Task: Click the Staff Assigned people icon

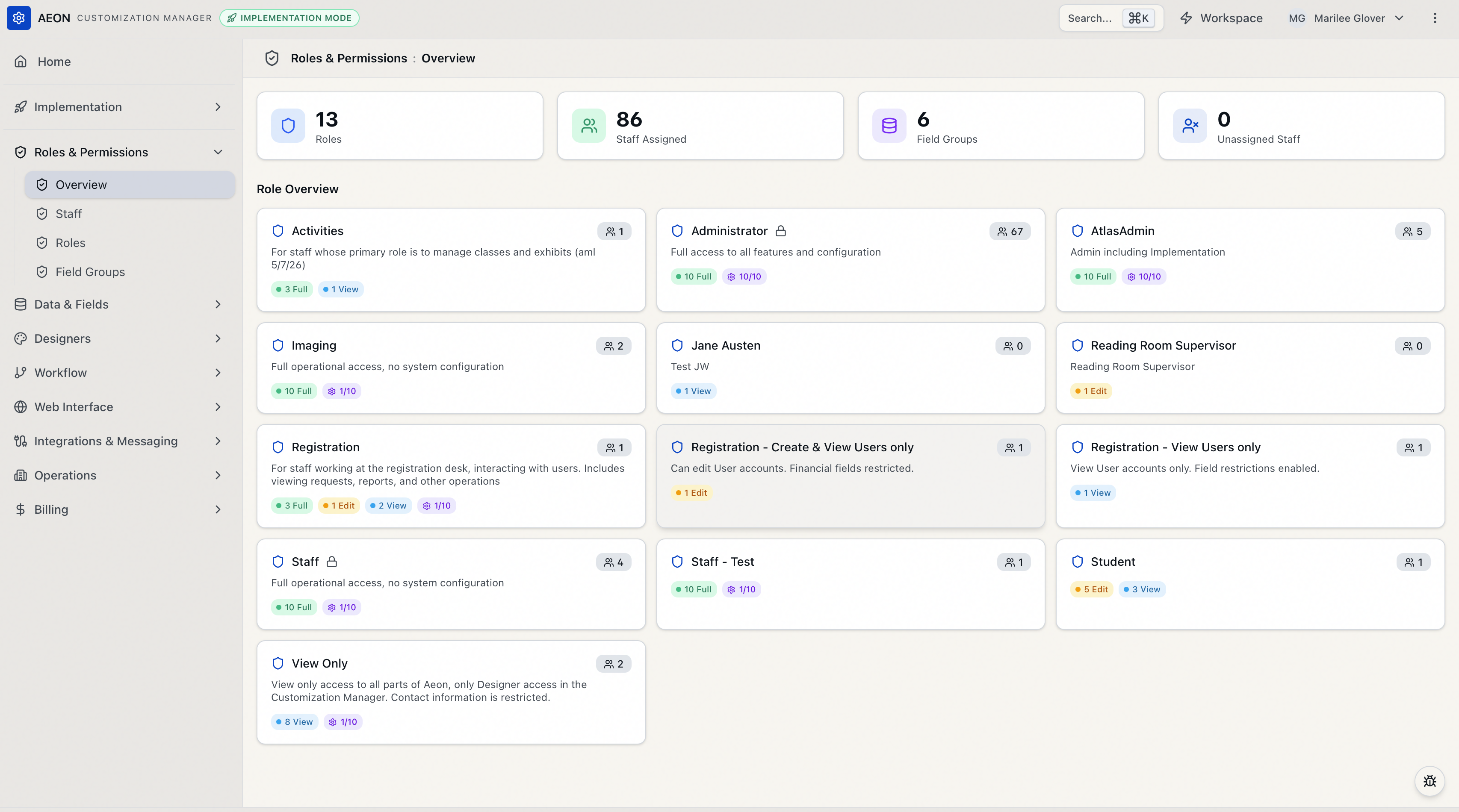Action: click(x=589, y=126)
